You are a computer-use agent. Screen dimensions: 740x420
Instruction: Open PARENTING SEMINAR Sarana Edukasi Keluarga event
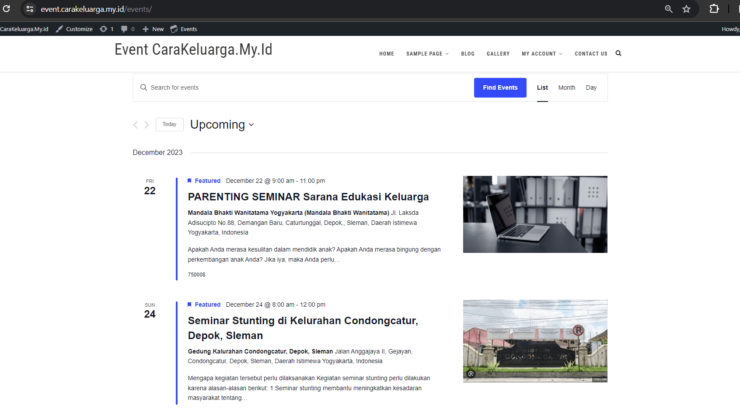point(308,197)
